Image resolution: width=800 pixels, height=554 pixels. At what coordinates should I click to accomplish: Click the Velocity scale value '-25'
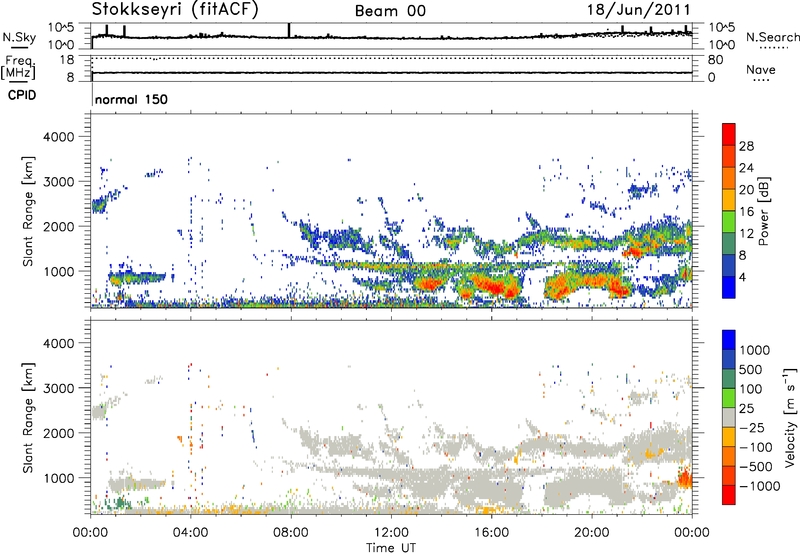(x=753, y=428)
